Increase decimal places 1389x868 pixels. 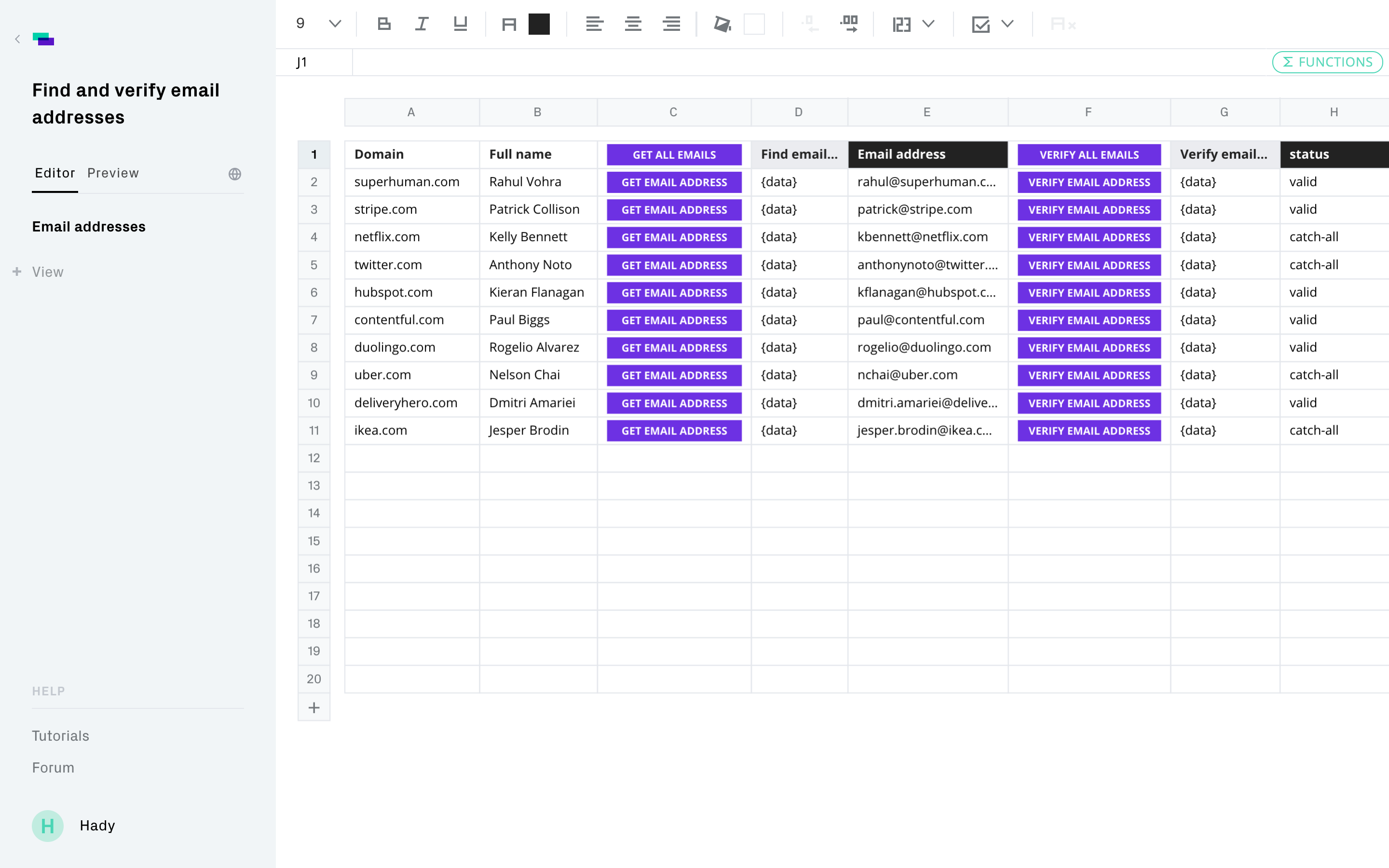849,24
